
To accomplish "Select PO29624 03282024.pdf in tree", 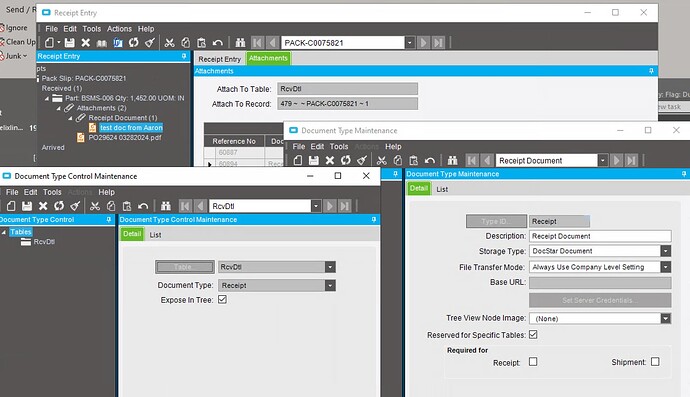I will coord(125,137).
